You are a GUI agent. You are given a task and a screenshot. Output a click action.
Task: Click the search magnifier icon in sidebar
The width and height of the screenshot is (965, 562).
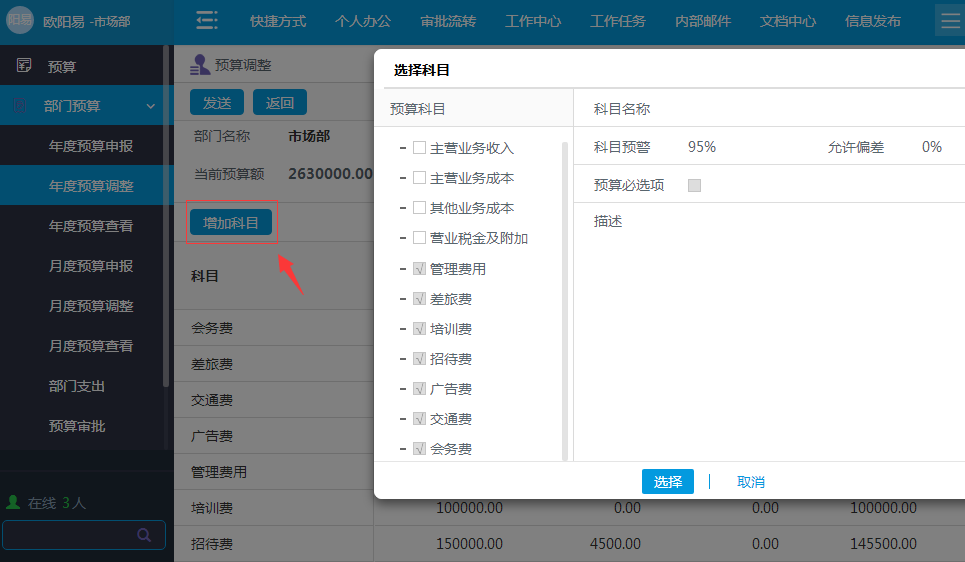click(x=144, y=535)
